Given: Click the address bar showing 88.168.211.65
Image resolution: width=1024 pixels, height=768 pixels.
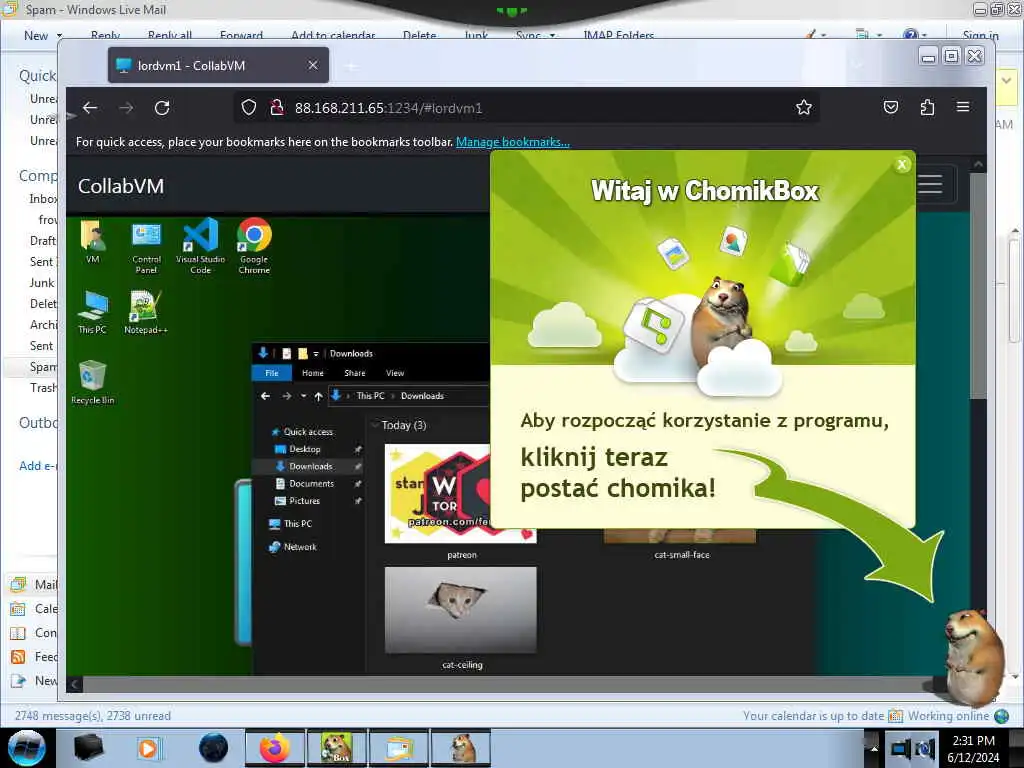Looking at the screenshot, I should pyautogui.click(x=526, y=108).
